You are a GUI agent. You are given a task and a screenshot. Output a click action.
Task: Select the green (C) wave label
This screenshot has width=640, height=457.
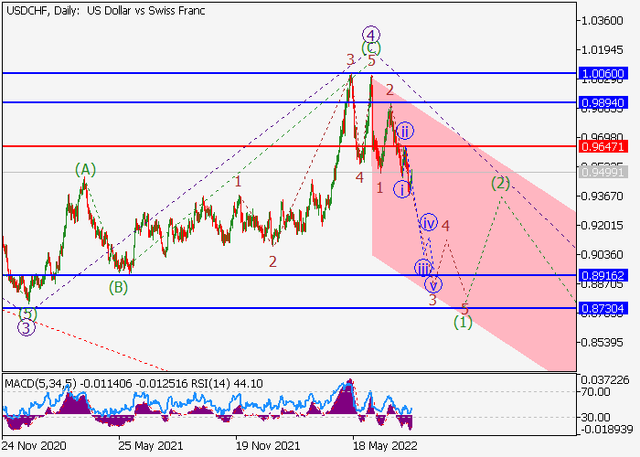(x=371, y=48)
